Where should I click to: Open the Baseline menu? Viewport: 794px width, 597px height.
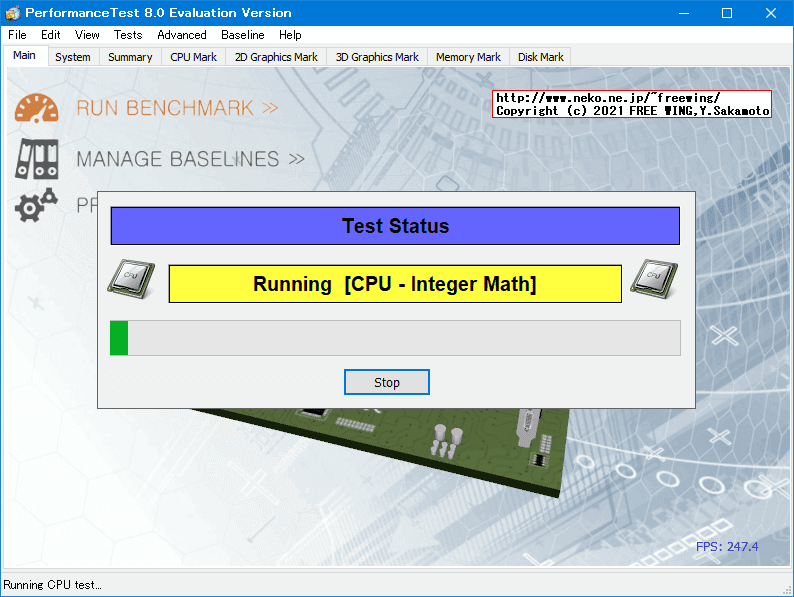[243, 35]
